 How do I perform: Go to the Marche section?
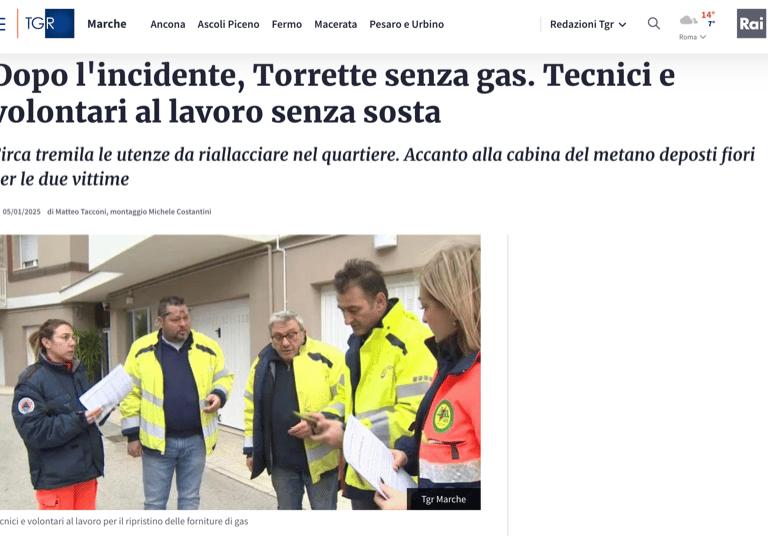pyautogui.click(x=107, y=24)
